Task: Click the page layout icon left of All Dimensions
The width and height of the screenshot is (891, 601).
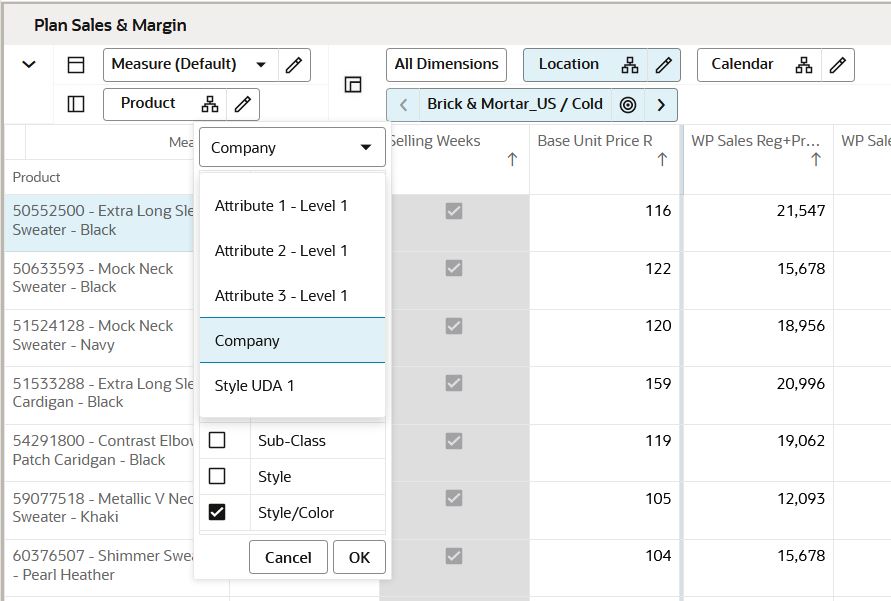Action: coord(353,85)
